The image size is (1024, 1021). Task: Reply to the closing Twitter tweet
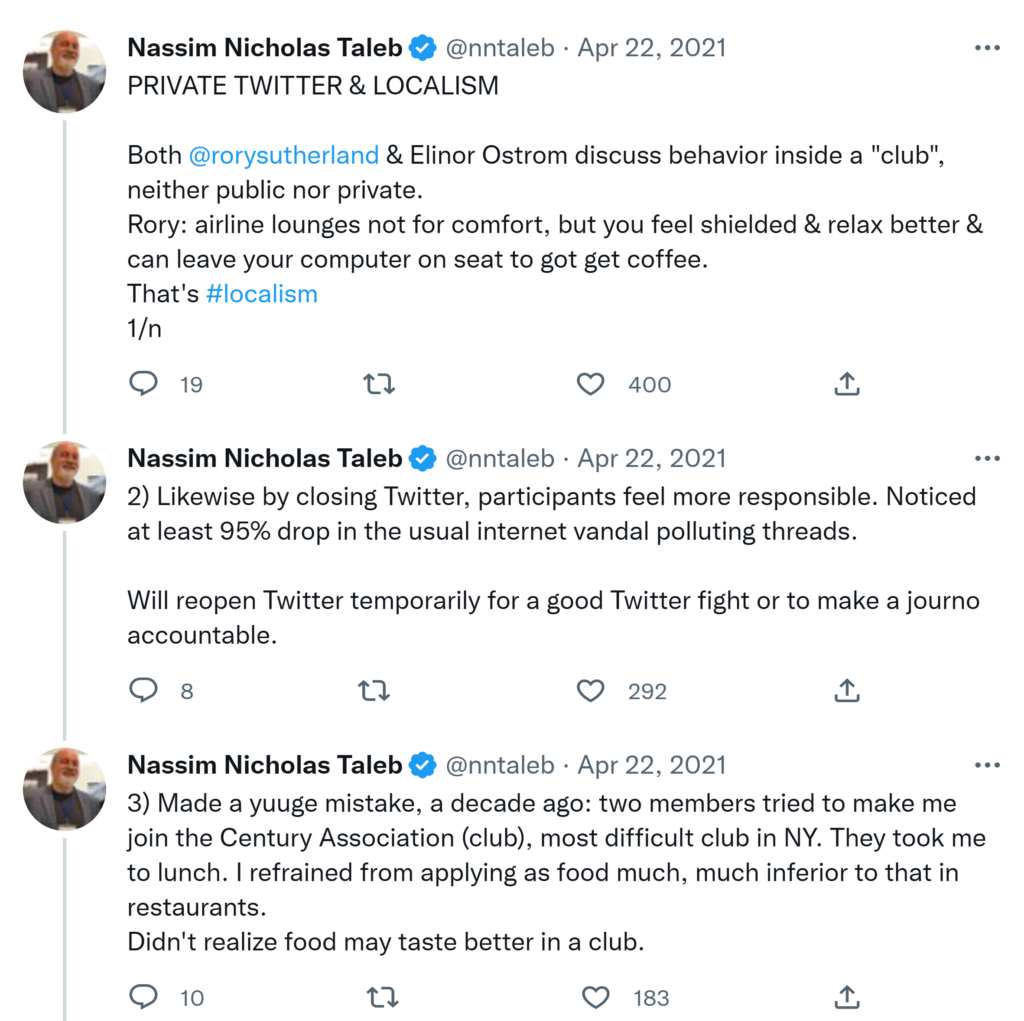pyautogui.click(x=145, y=690)
